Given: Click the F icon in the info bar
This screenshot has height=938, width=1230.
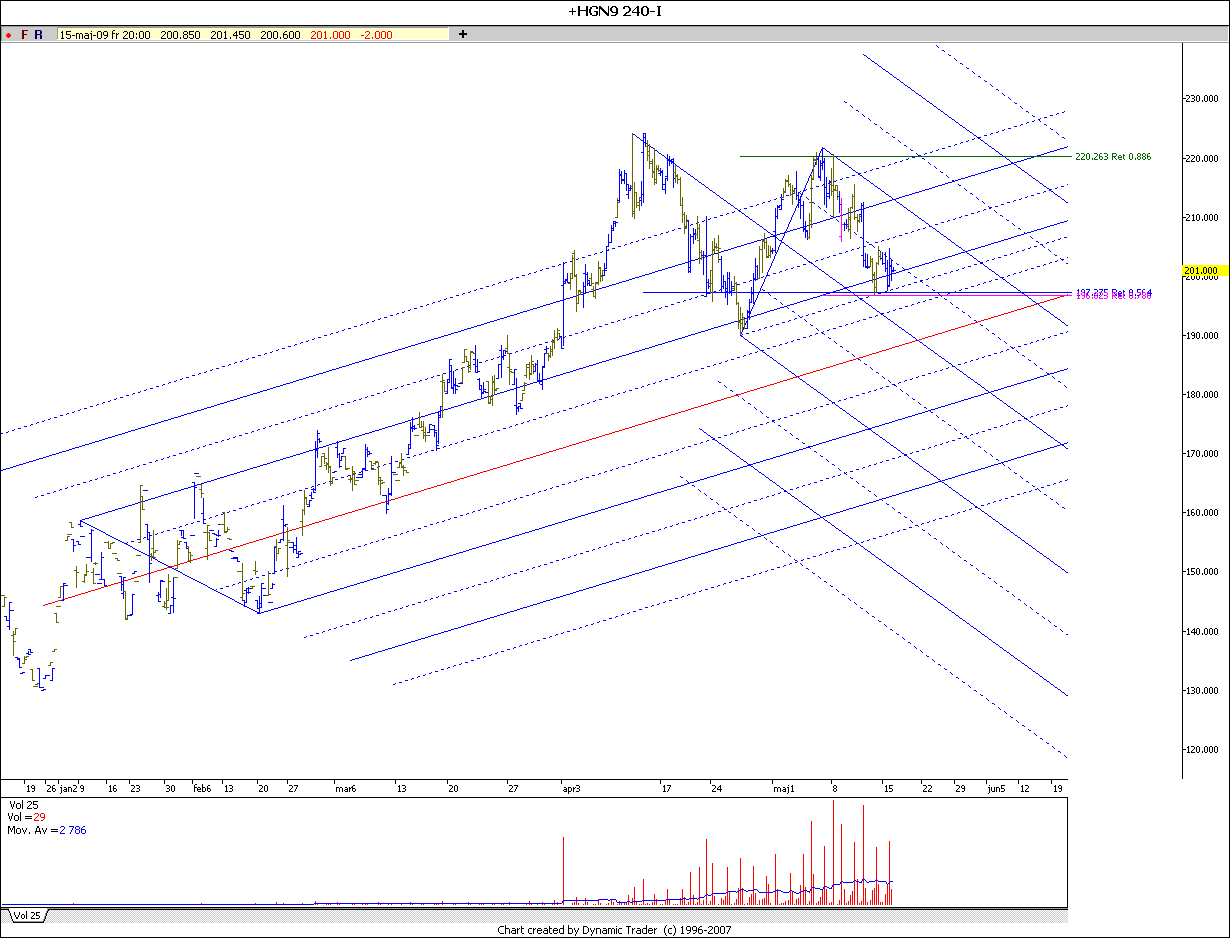Looking at the screenshot, I should (x=24, y=35).
